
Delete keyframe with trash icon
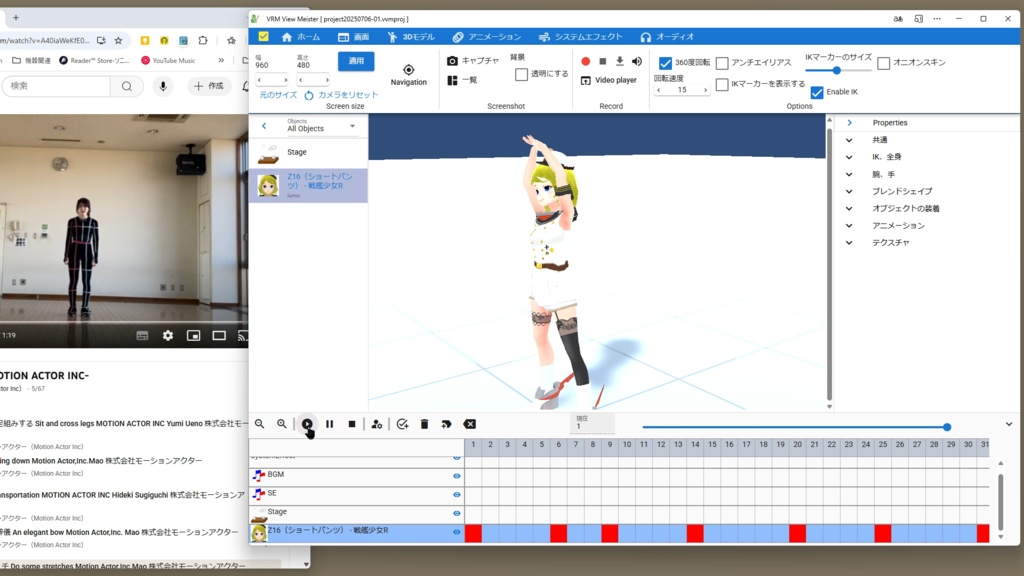(x=424, y=424)
